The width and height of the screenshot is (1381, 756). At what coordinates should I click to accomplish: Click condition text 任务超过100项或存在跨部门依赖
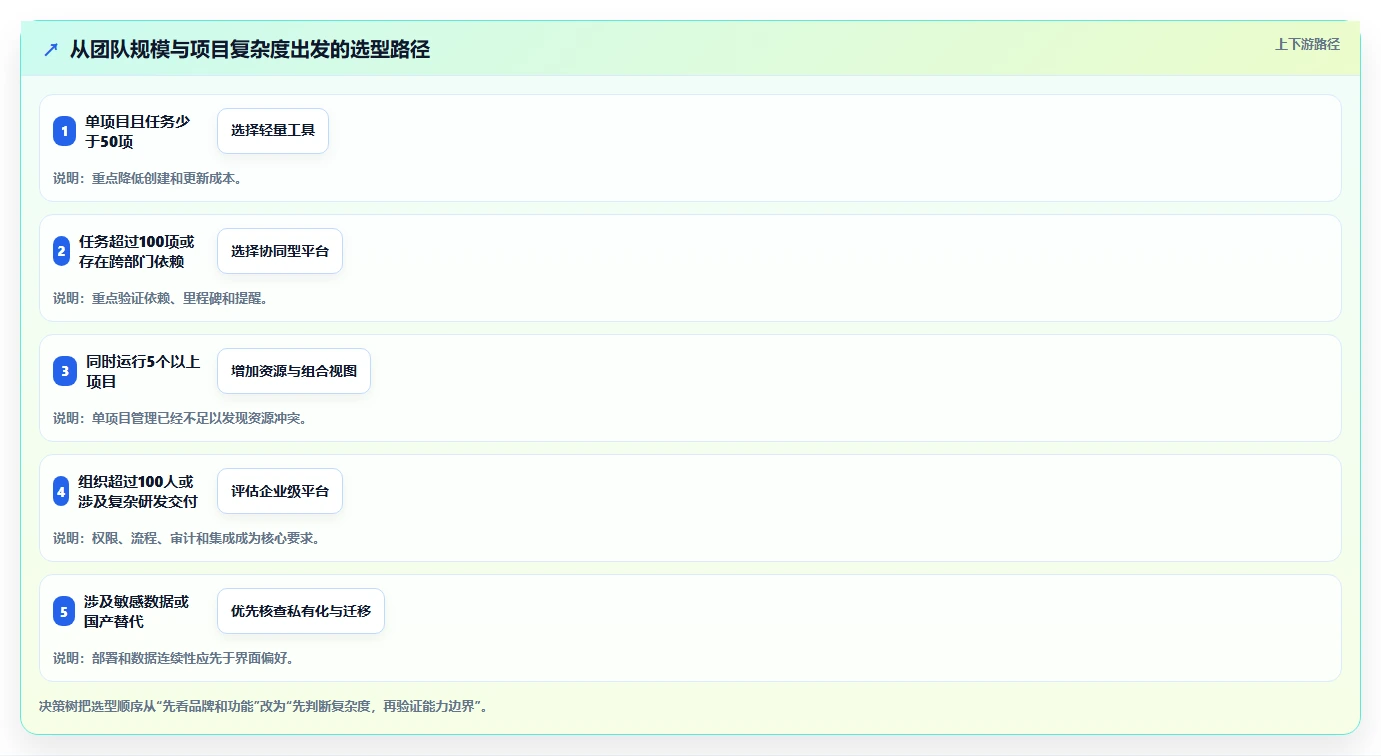(137, 251)
